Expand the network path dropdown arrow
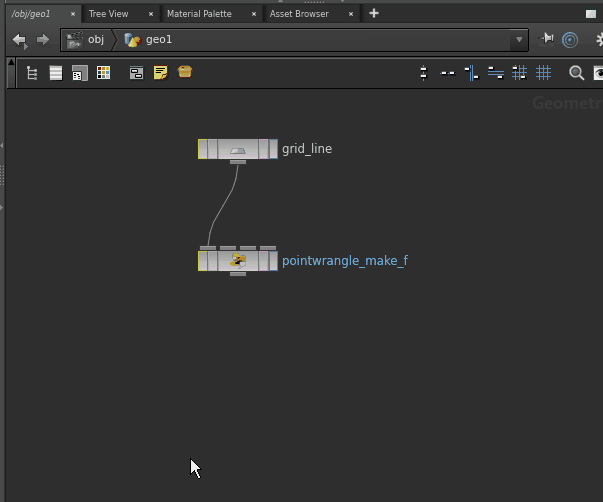Viewport: 603px width, 502px height. [x=518, y=40]
